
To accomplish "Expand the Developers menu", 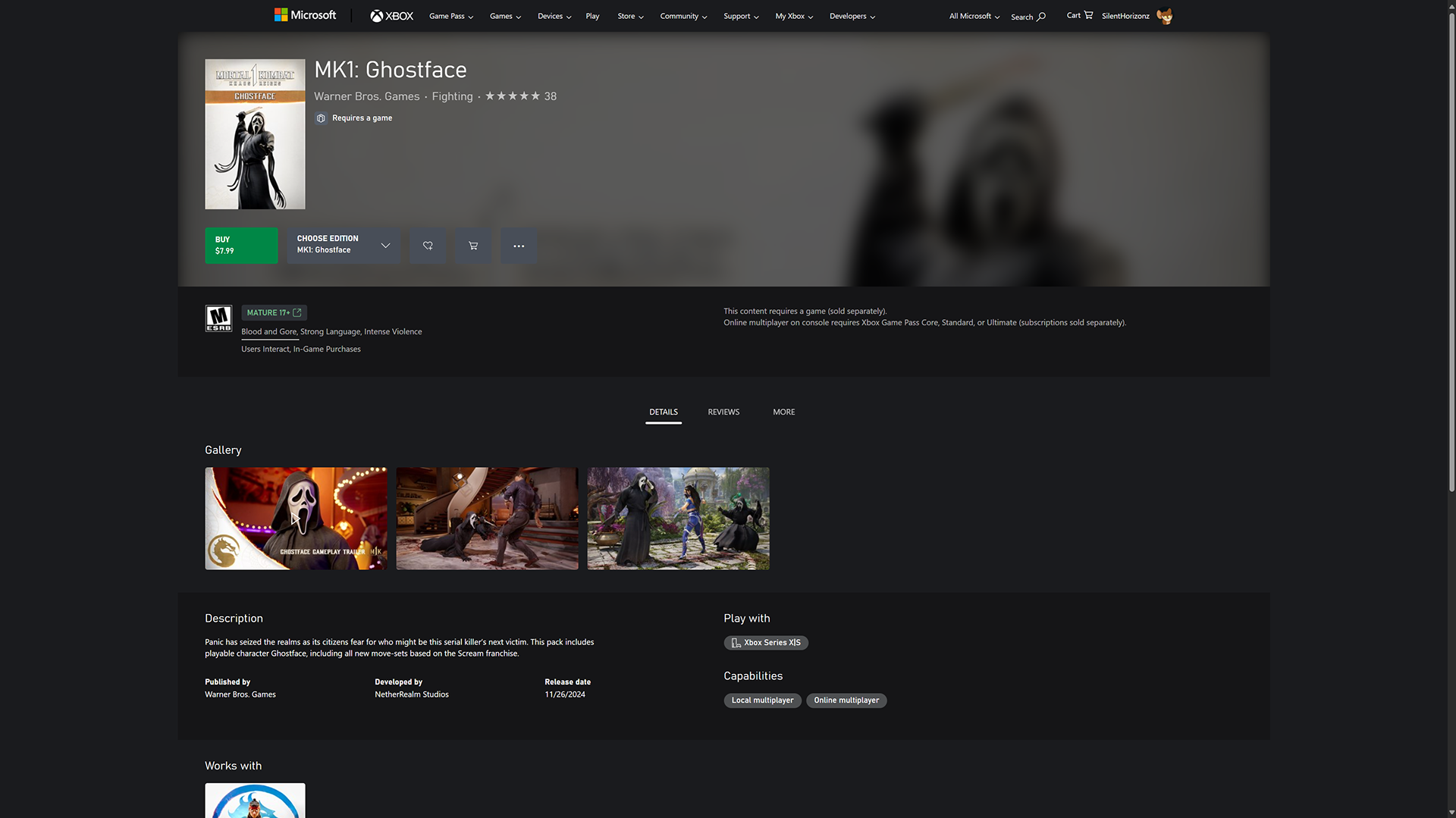I will pos(852,16).
